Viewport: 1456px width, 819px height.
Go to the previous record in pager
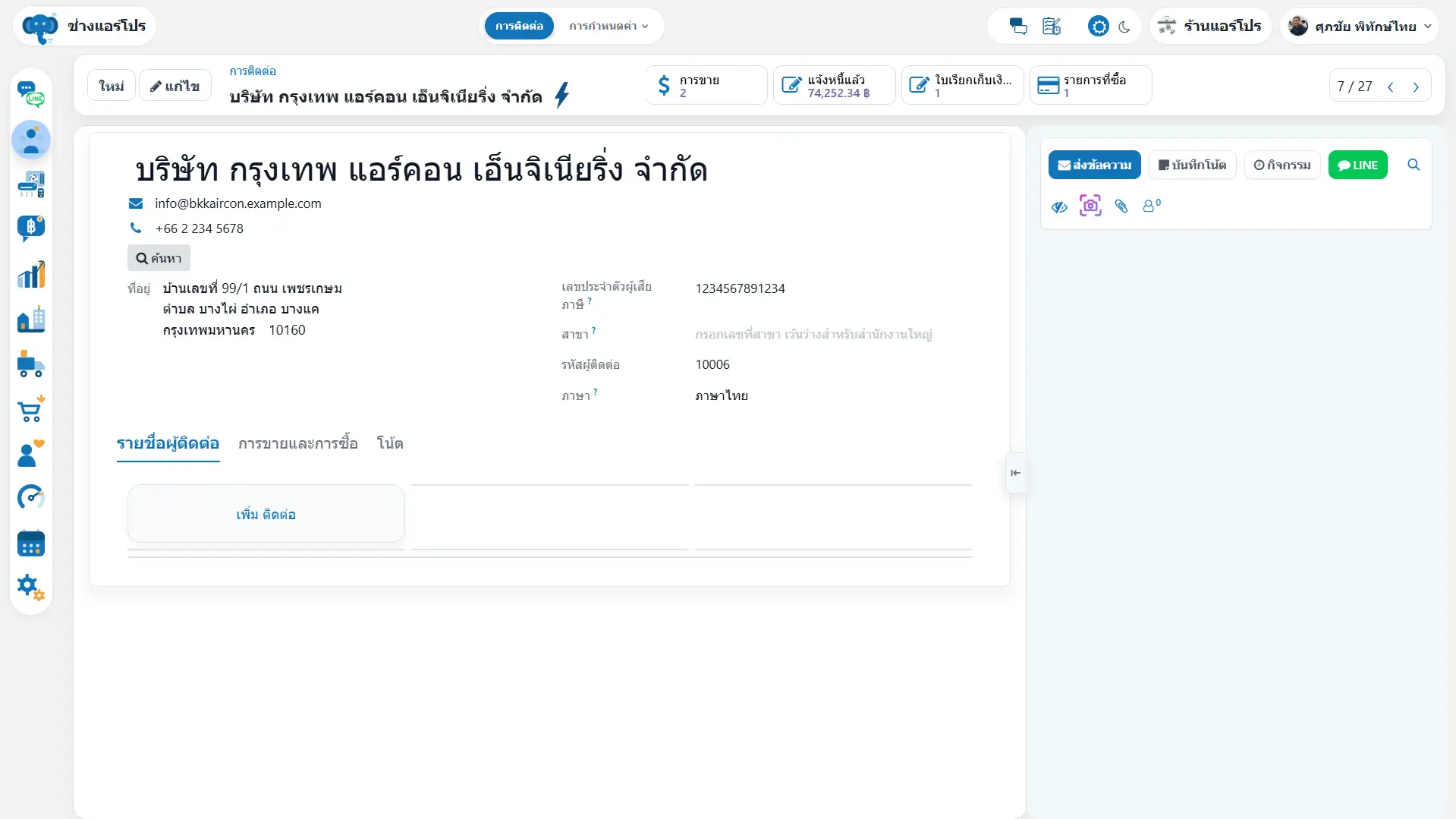point(1391,87)
